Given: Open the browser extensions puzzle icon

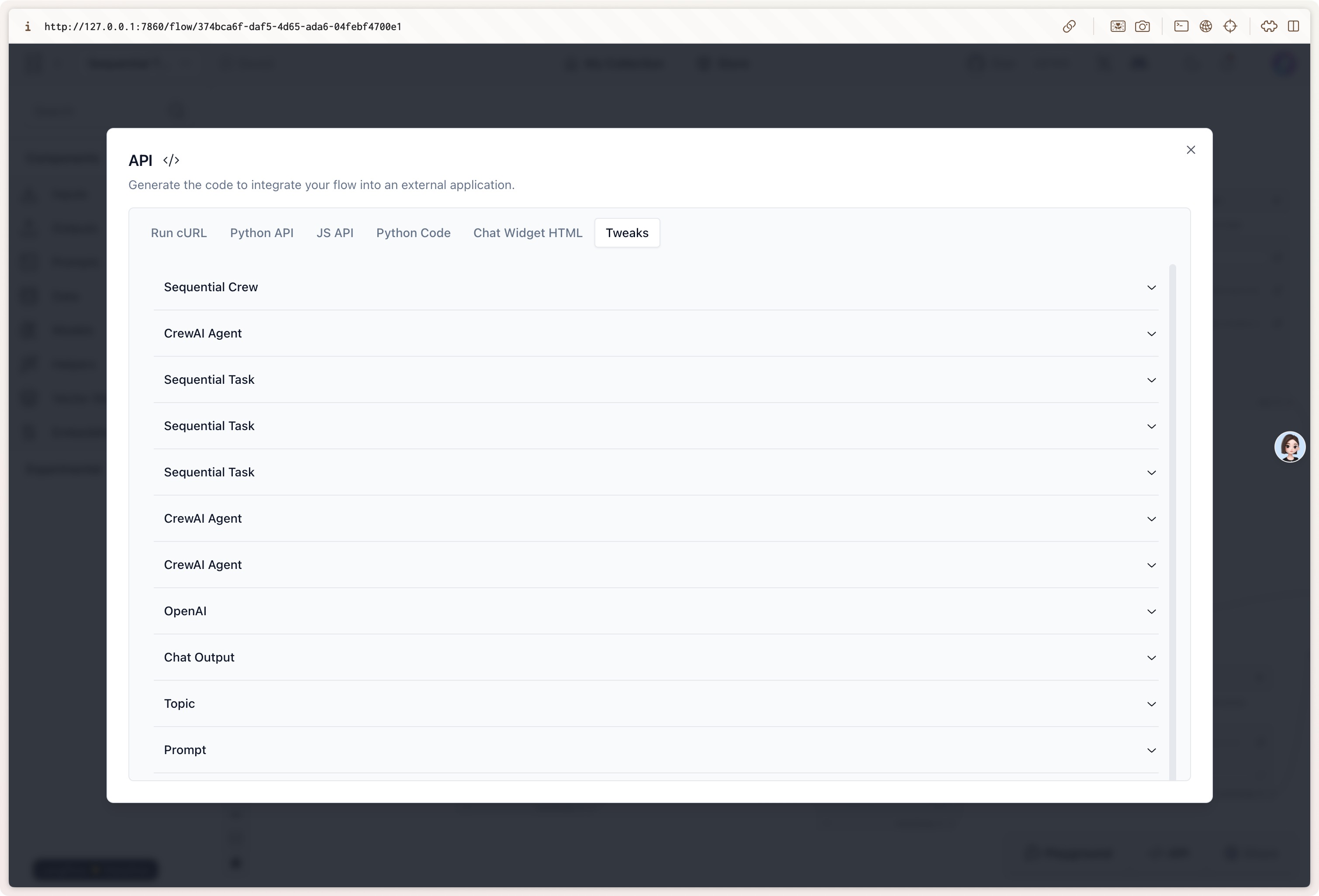Looking at the screenshot, I should point(1268,27).
